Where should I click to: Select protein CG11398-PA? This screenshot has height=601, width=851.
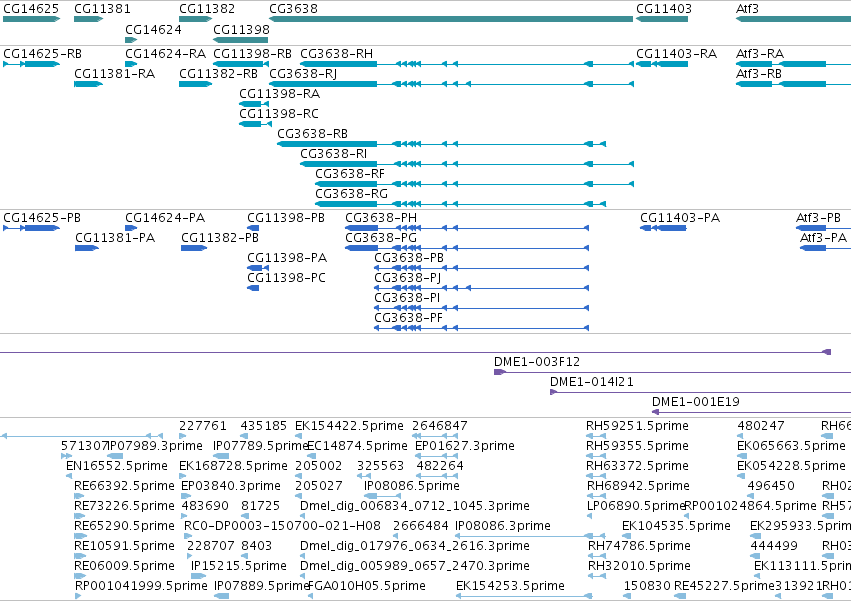click(x=258, y=268)
